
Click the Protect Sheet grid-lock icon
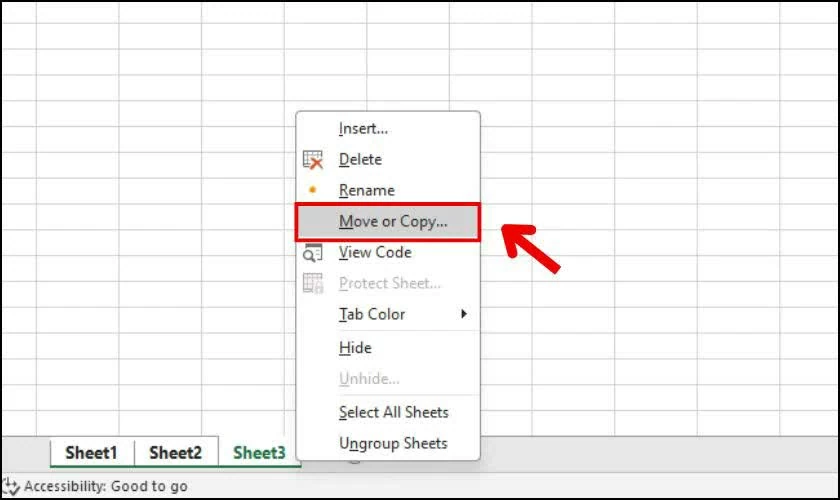313,283
